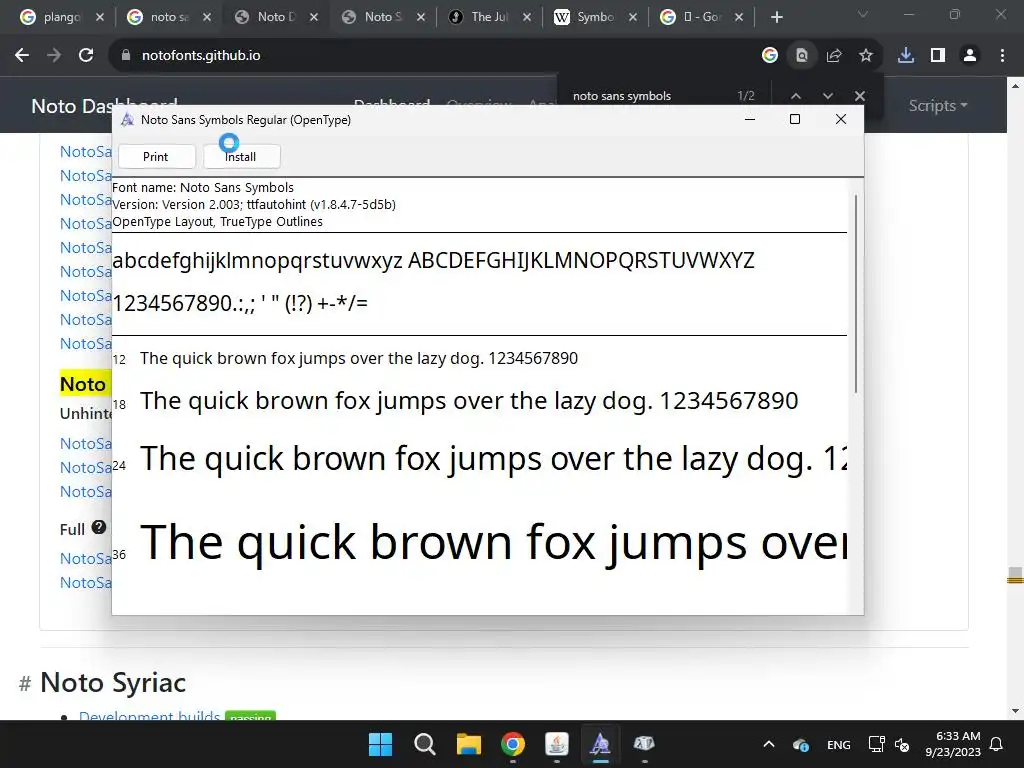Close the Wikipedia 'Symbo' tab

[x=633, y=17]
